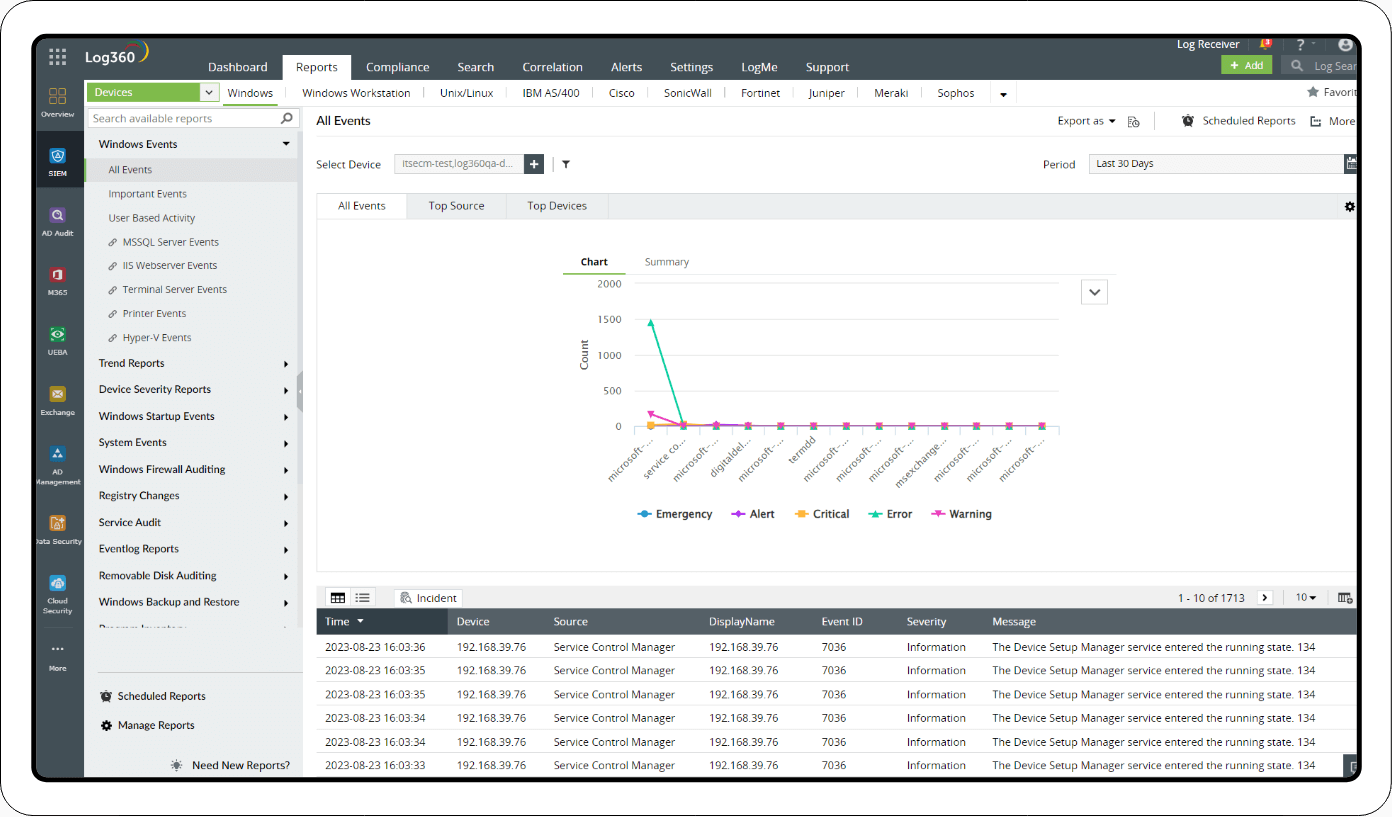1392x817 pixels.
Task: Sort the table by Time column
Action: point(344,622)
